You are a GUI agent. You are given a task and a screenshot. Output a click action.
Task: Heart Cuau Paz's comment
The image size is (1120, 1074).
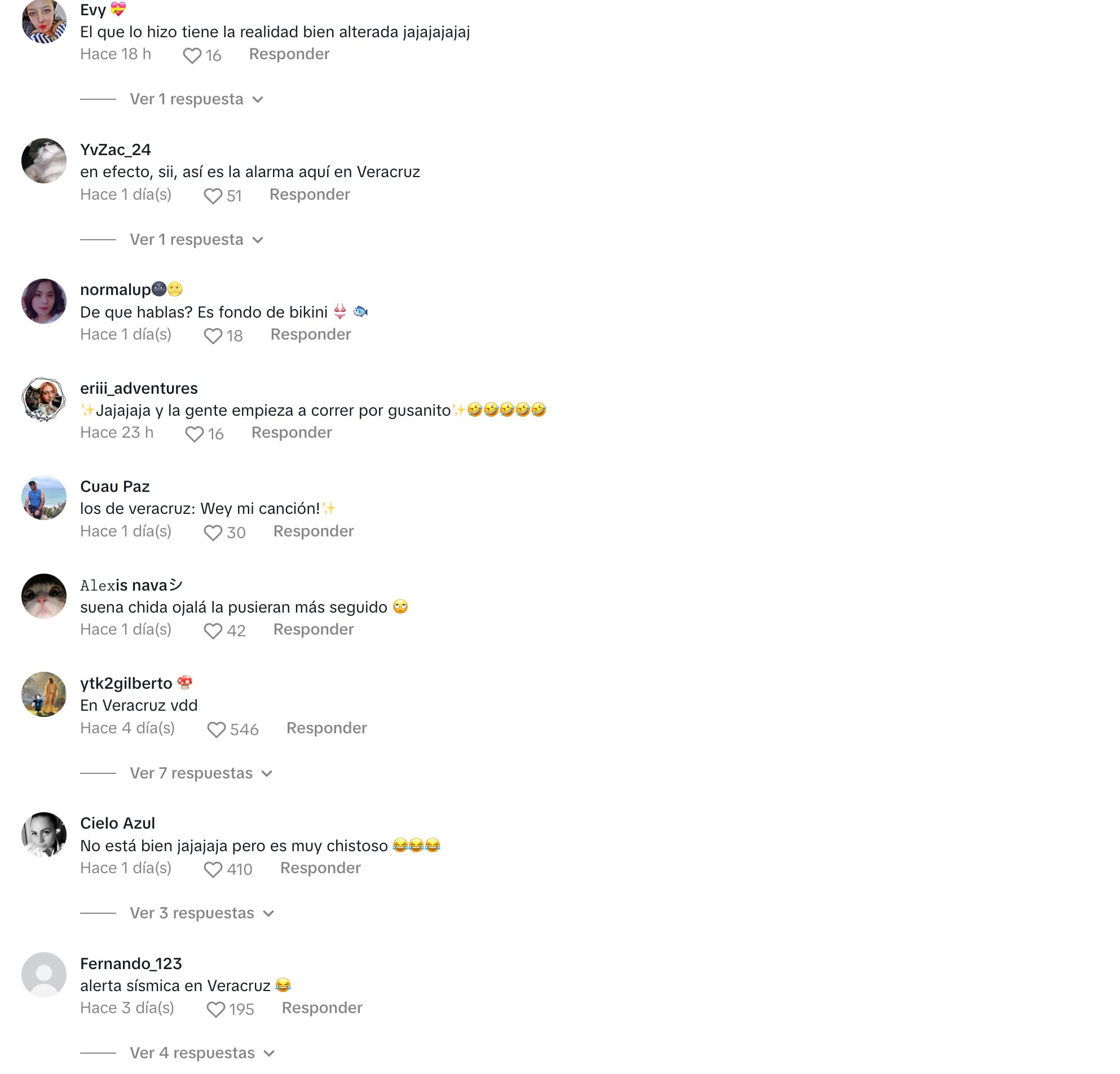click(213, 532)
